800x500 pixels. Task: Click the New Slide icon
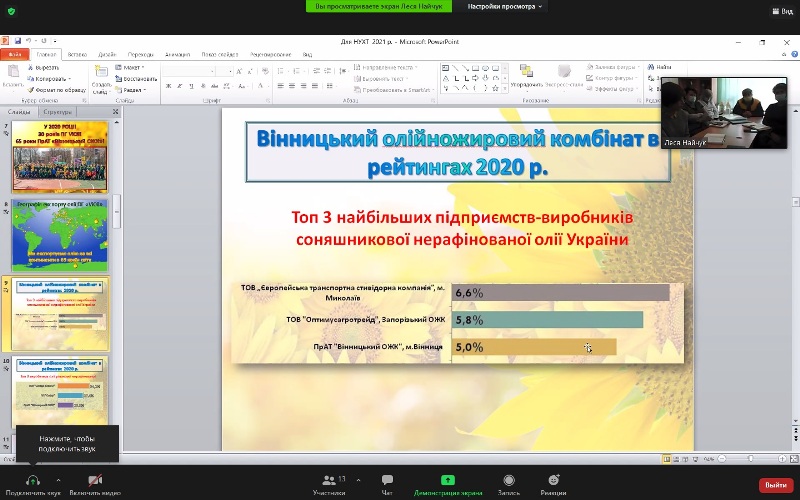(102, 72)
